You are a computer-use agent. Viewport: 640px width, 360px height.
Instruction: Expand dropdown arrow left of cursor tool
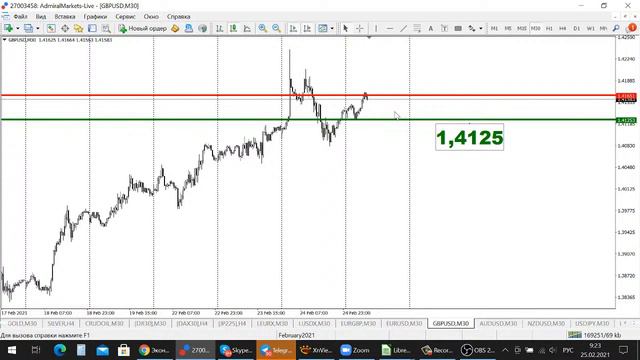(332, 28)
